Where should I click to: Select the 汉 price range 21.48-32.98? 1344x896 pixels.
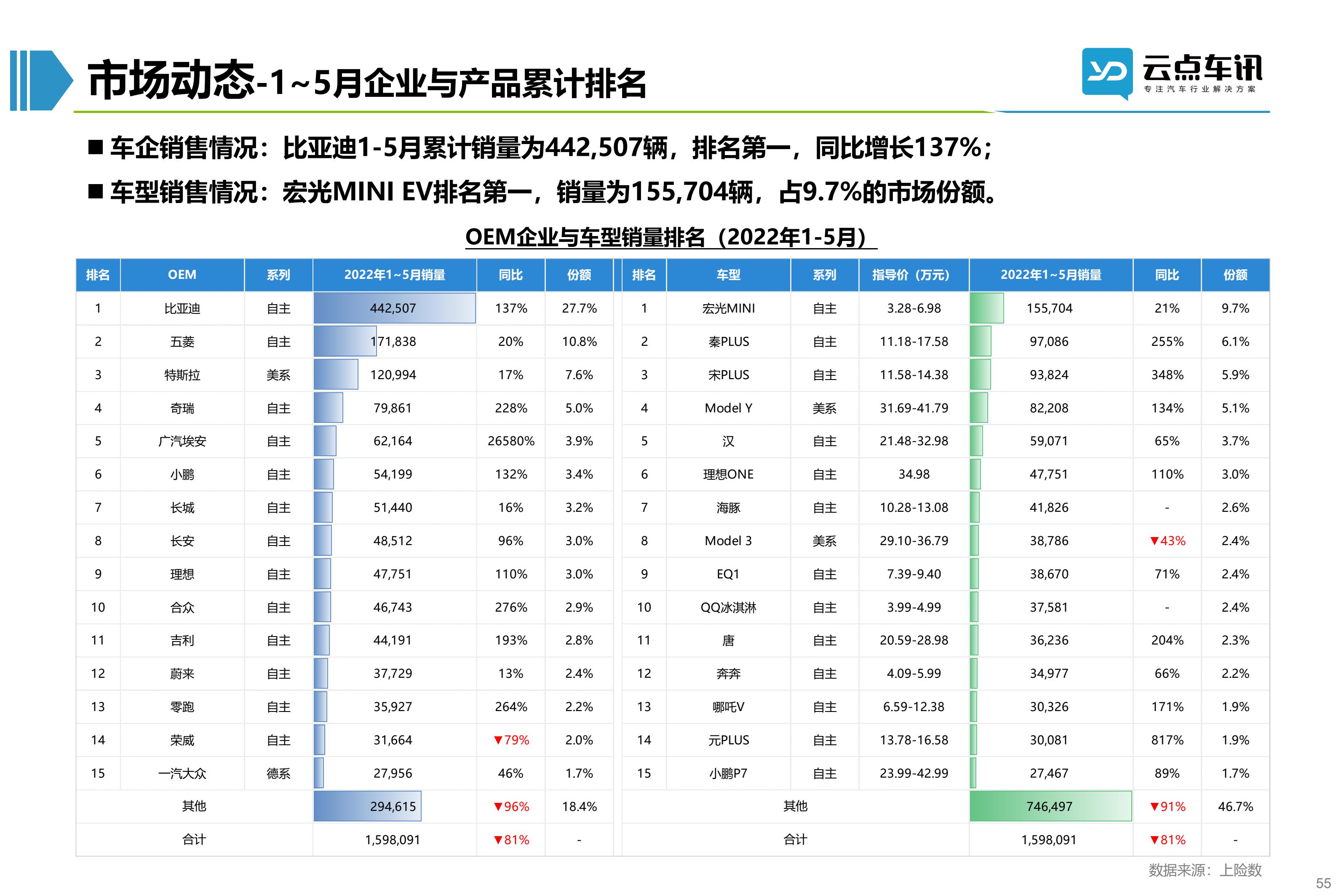913,441
